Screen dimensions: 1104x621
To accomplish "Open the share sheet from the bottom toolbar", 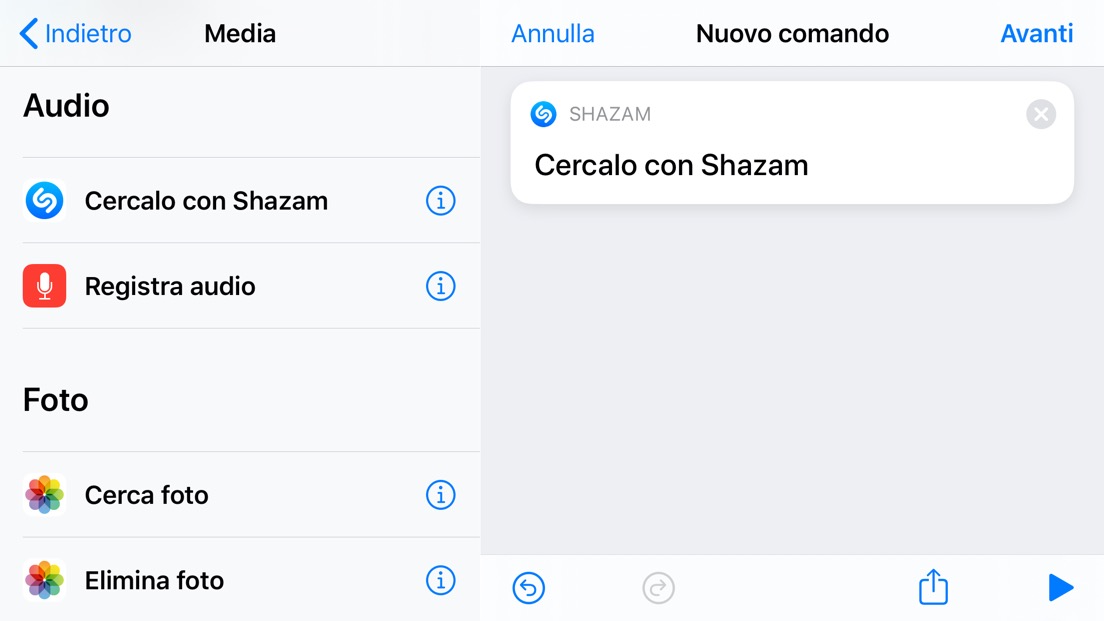I will tap(932, 588).
